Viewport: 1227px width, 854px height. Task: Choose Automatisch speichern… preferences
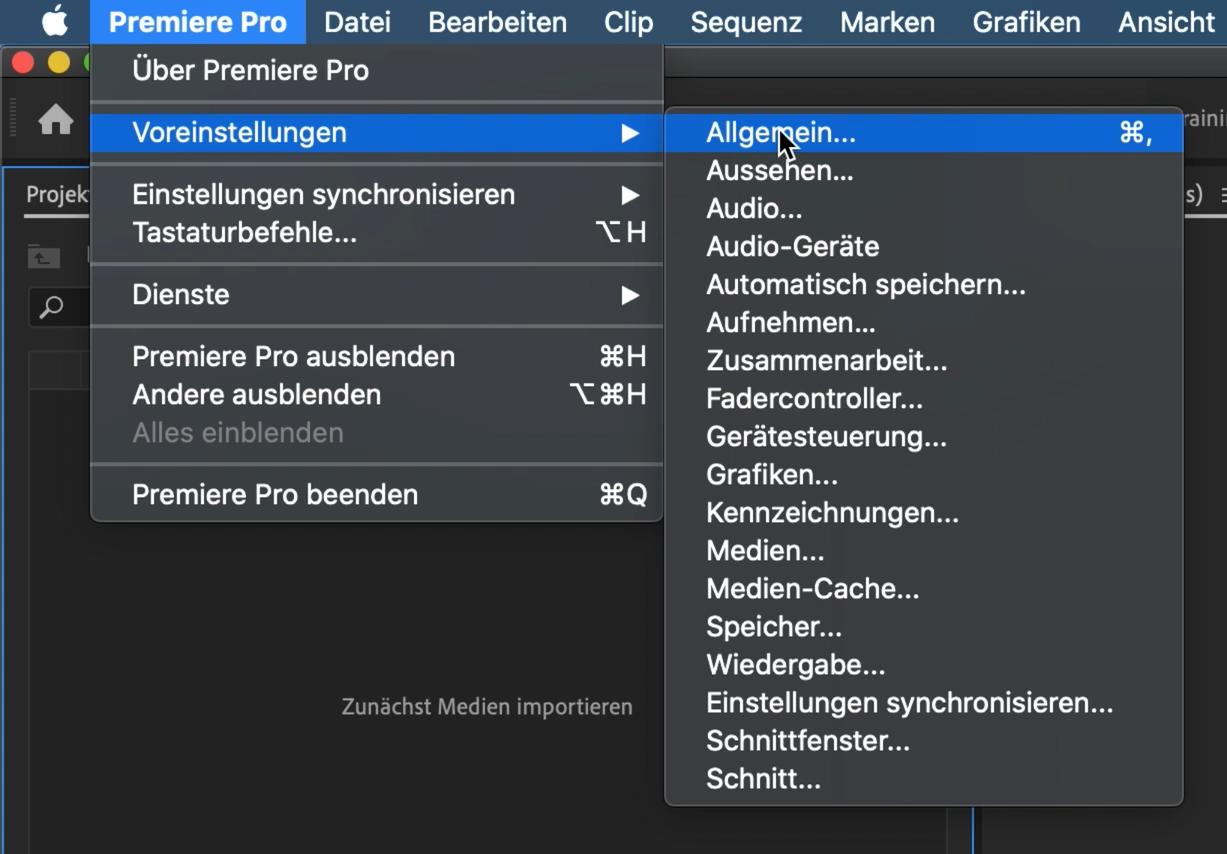[x=865, y=285]
